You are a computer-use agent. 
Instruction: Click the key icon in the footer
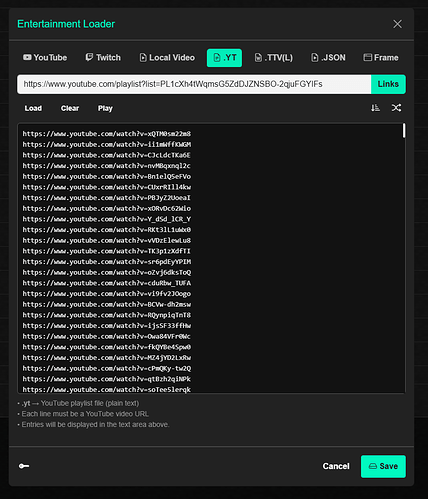point(24,466)
